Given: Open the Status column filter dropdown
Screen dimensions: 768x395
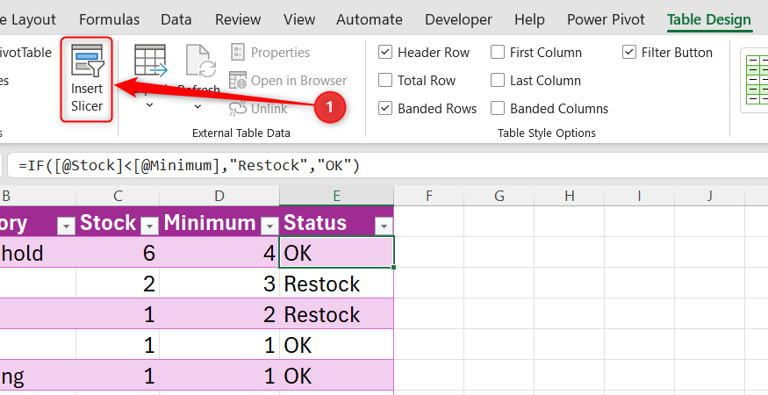Looking at the screenshot, I should [384, 226].
